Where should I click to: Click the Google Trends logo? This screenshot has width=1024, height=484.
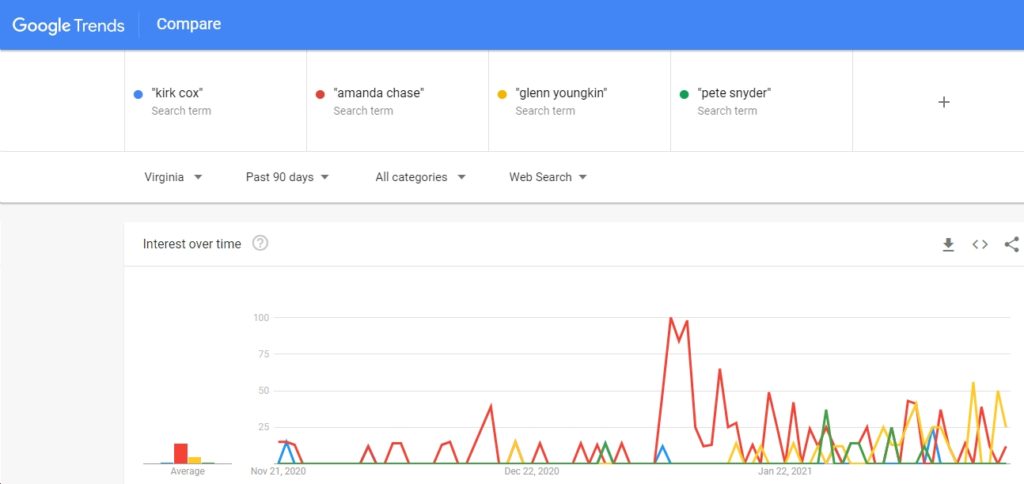[x=68, y=25]
